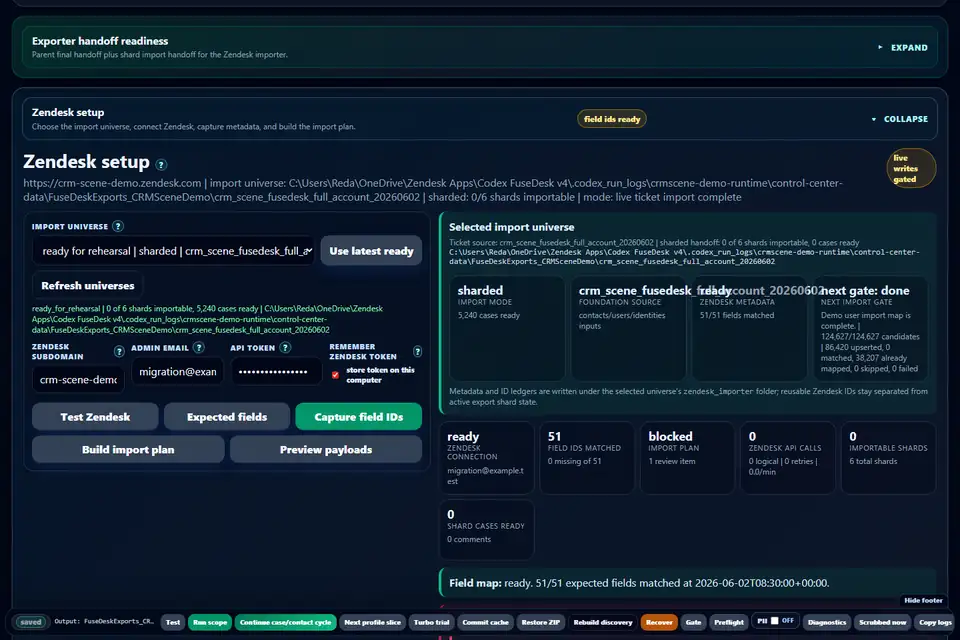Viewport: 960px width, 640px height.
Task: Click the Gate footer button
Action: 693,622
